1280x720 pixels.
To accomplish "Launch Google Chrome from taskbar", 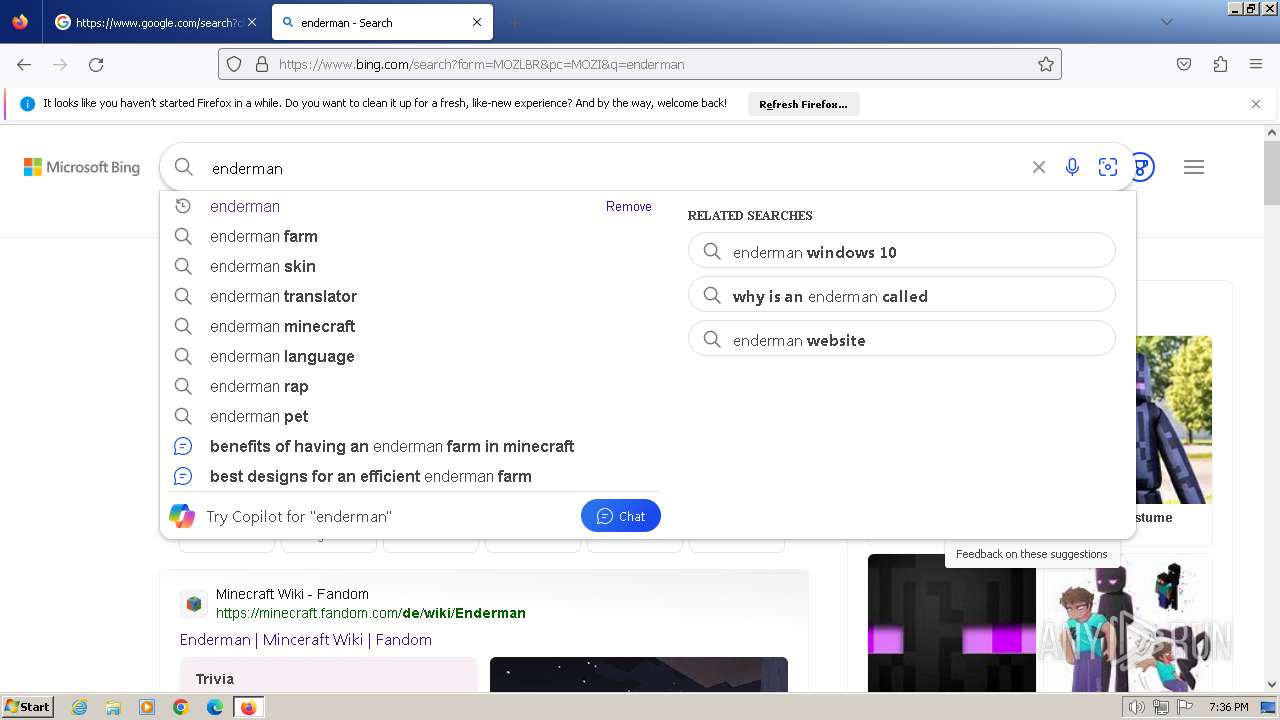I will [181, 707].
